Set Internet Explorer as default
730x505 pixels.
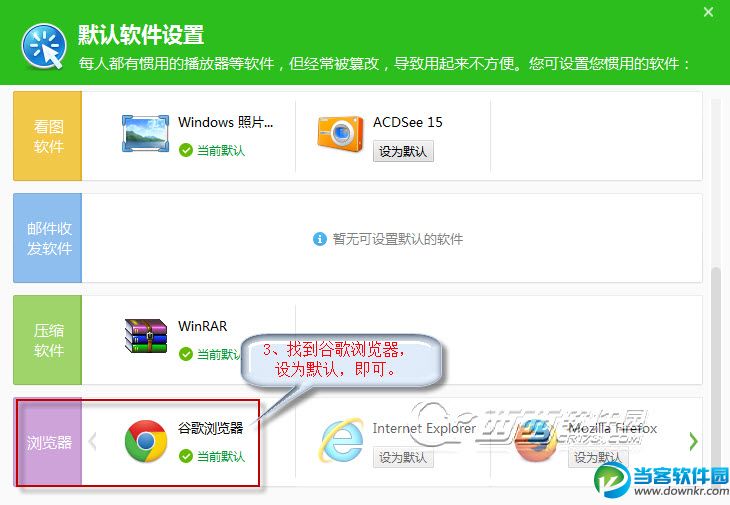[x=403, y=457]
